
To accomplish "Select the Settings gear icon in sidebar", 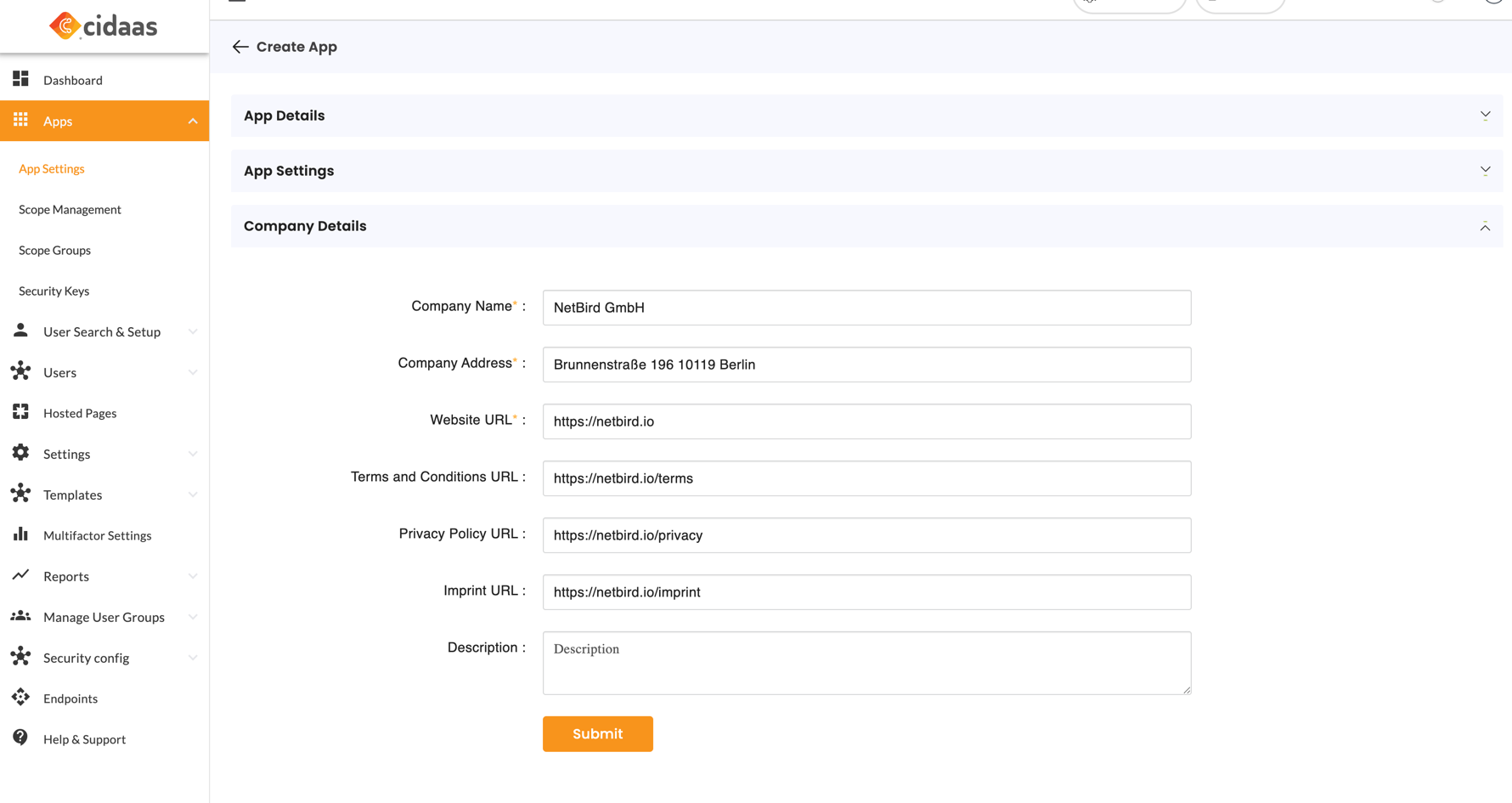I will coord(21,453).
